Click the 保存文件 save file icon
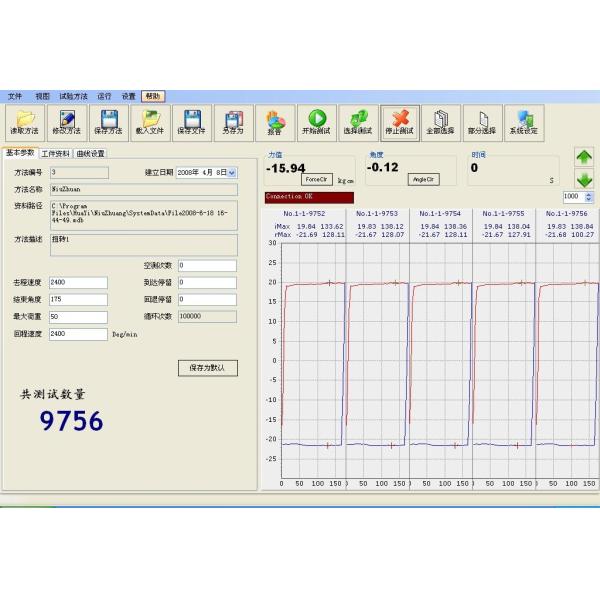Image resolution: width=600 pixels, height=600 pixels. [192, 123]
